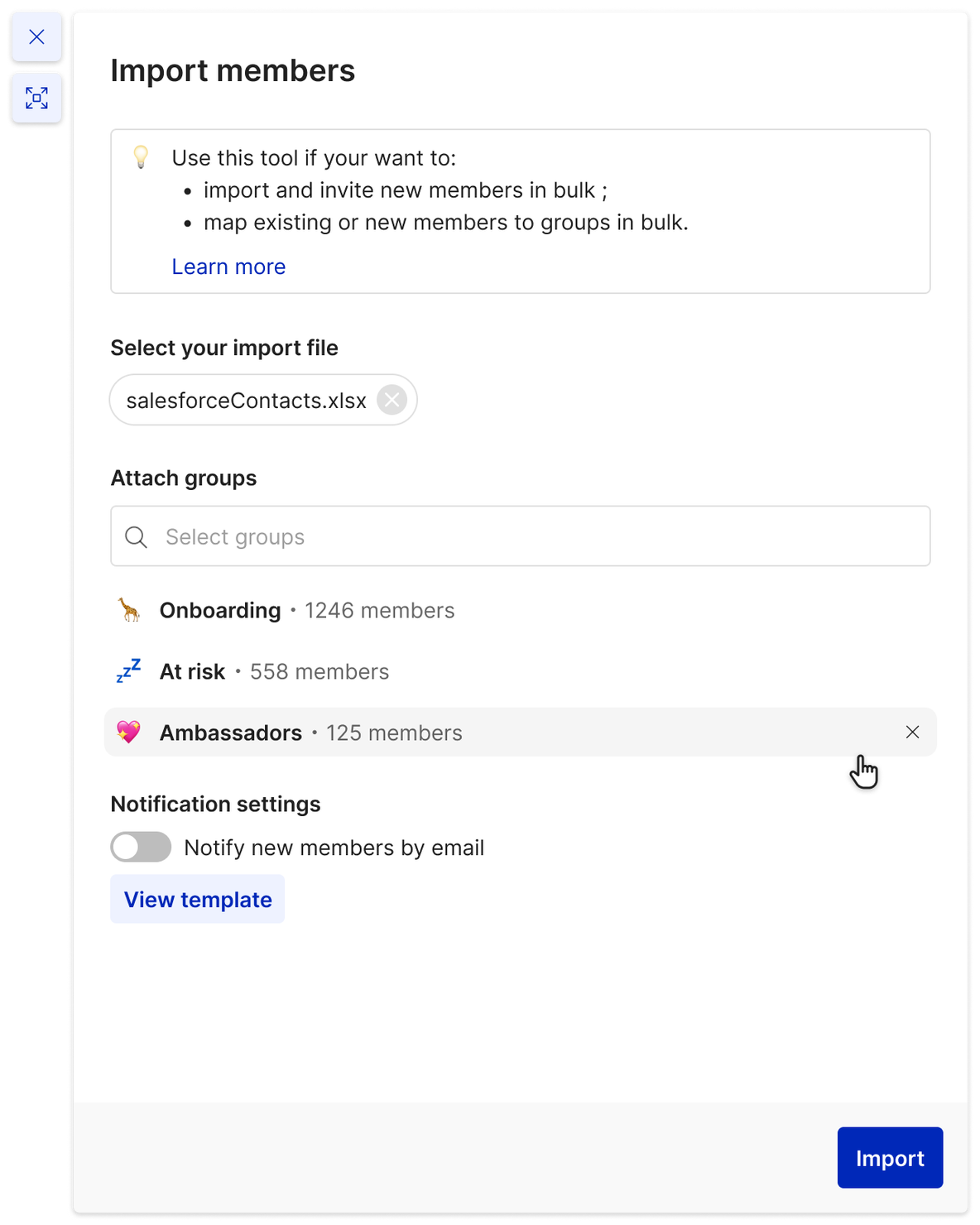Remove salesforceContacts.xlsx file with the x icon
Screen dimensions: 980x1225
point(392,401)
